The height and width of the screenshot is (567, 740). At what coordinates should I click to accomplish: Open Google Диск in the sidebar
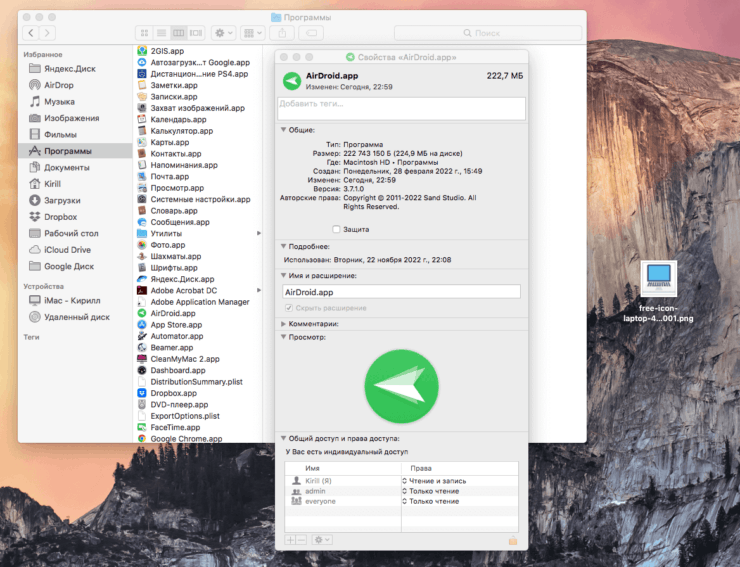click(x=69, y=267)
